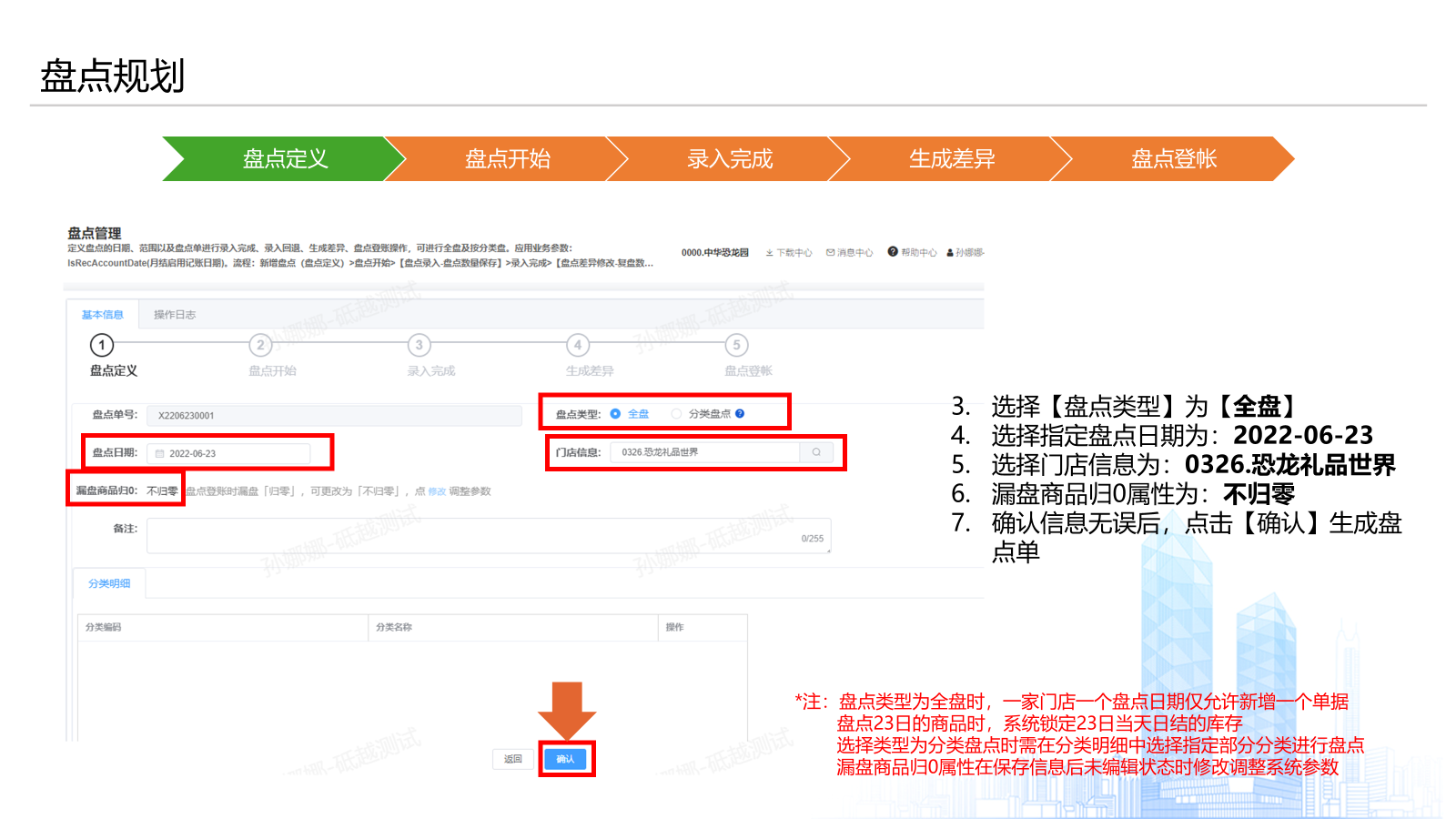Viewport: 1456px width, 819px height.
Task: Click step 1 circle for 盘点定义
Action: (x=102, y=345)
